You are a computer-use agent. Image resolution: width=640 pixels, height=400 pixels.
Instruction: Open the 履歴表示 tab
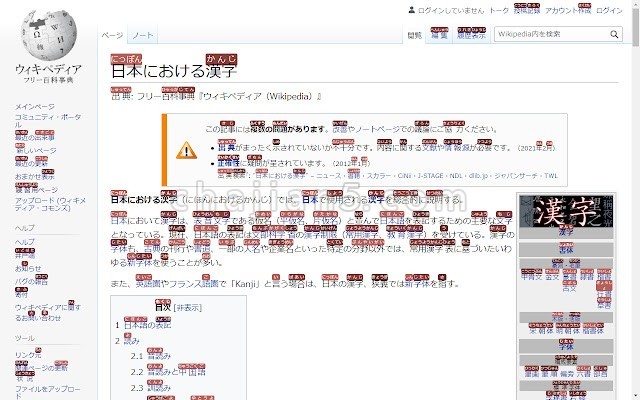point(471,34)
